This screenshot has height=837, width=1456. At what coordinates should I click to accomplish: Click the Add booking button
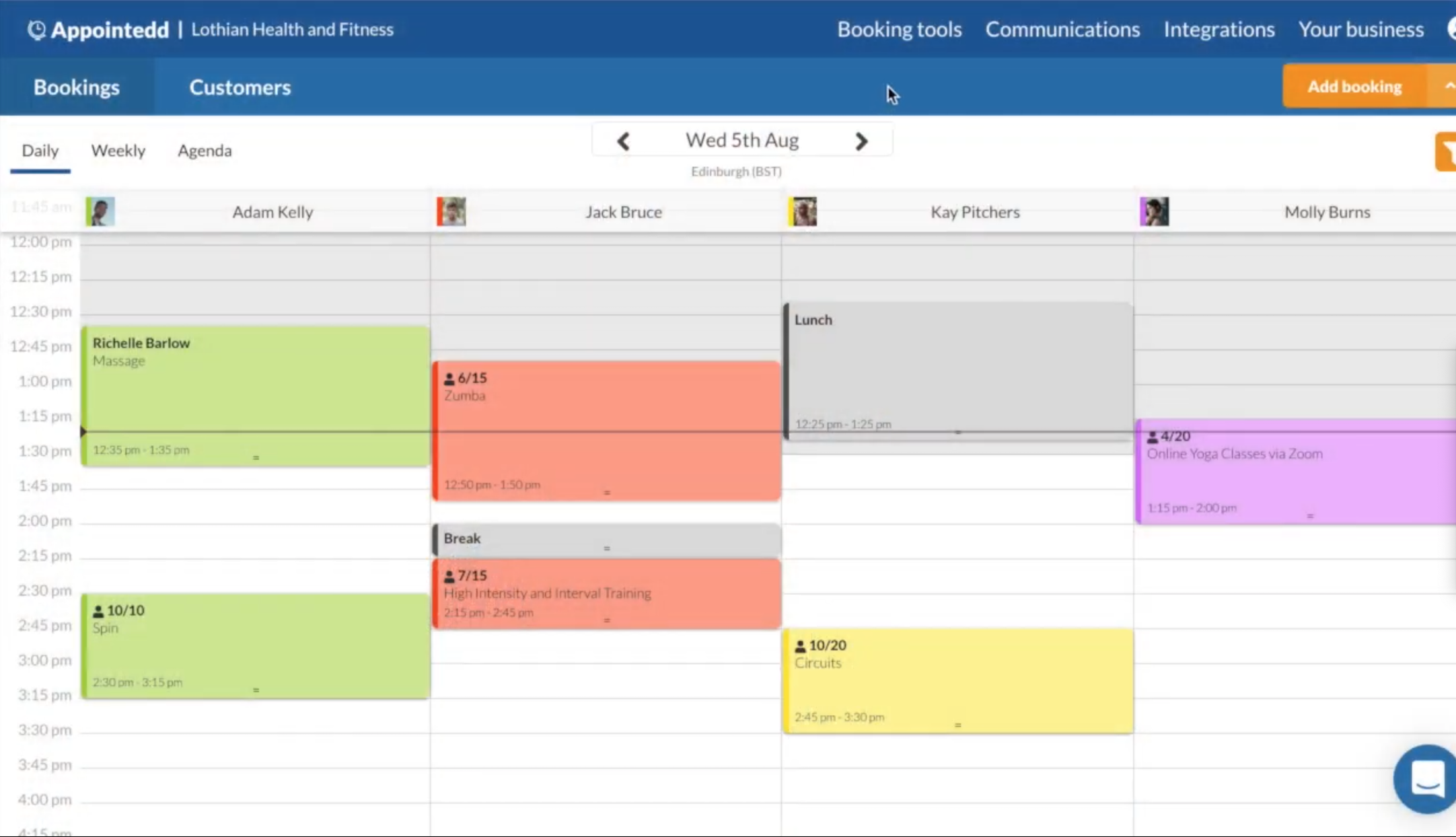1354,86
